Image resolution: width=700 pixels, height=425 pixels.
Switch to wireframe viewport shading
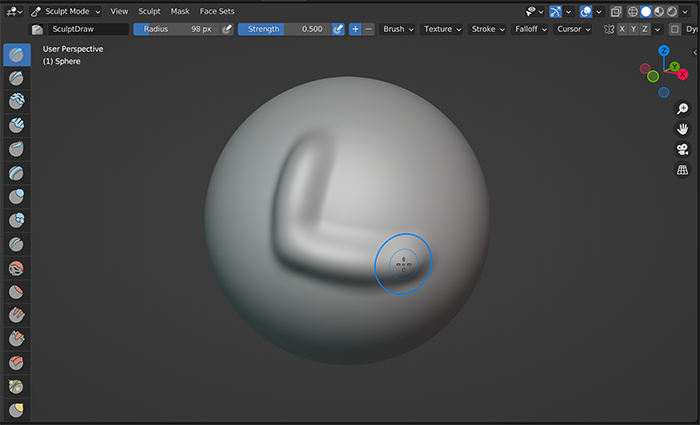point(633,12)
